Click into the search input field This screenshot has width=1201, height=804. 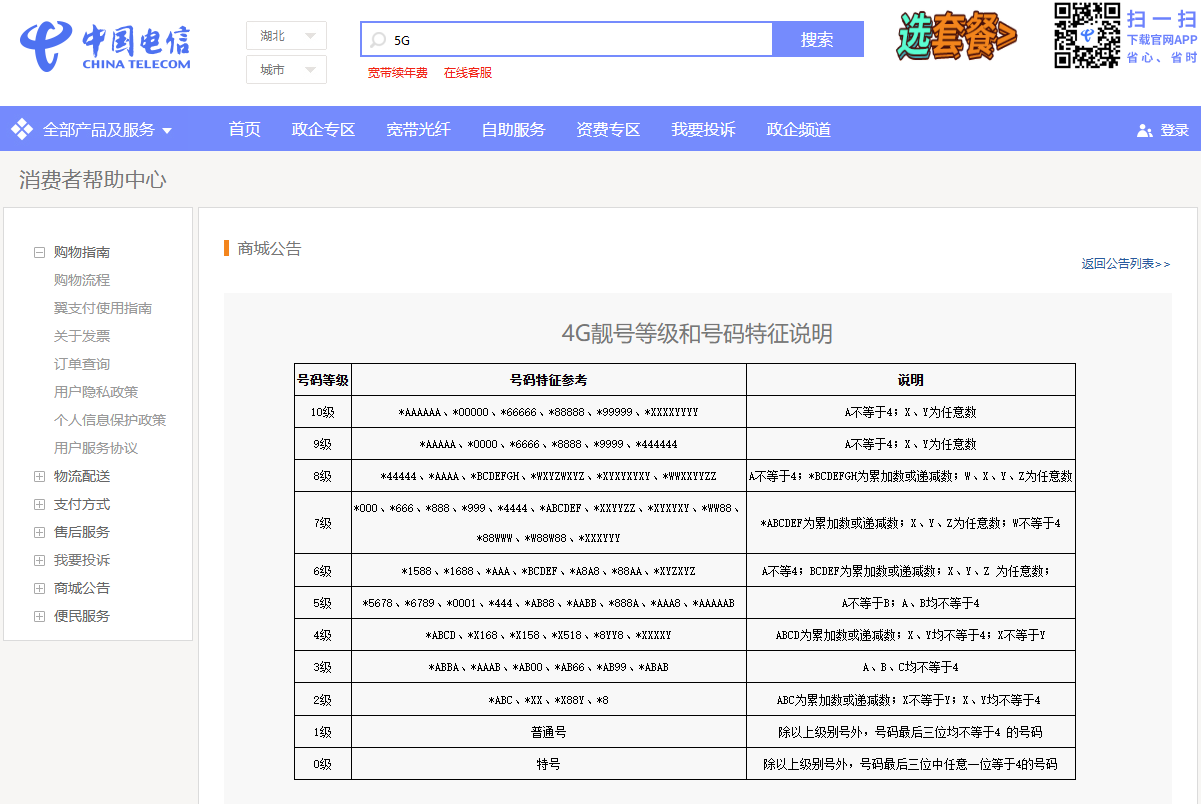580,40
